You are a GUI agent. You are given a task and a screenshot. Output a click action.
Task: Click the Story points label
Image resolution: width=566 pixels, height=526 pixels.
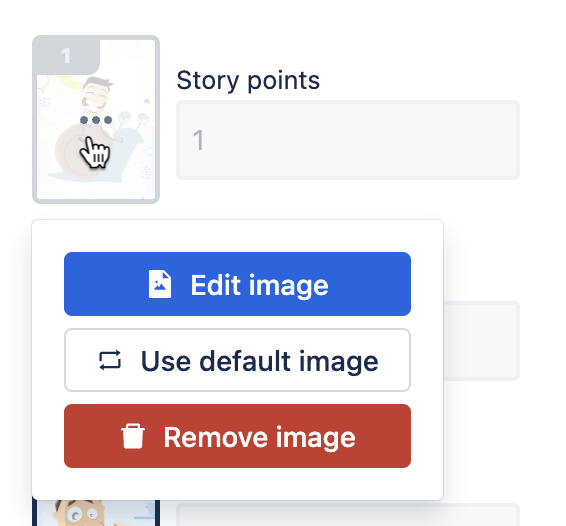tap(248, 80)
